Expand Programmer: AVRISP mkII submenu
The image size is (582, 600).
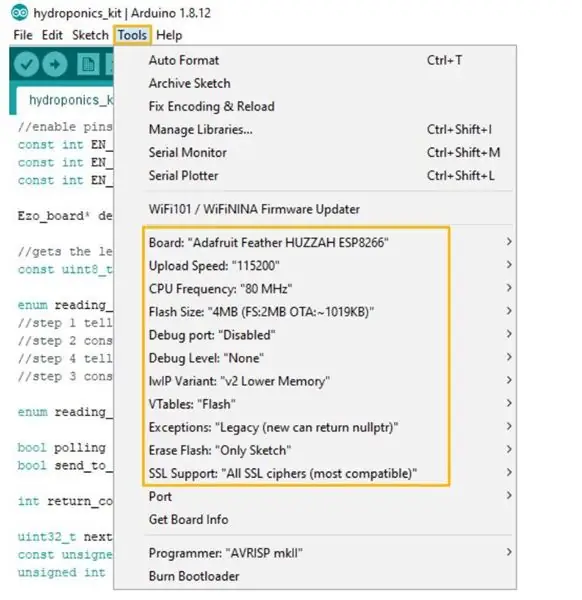click(x=315, y=553)
